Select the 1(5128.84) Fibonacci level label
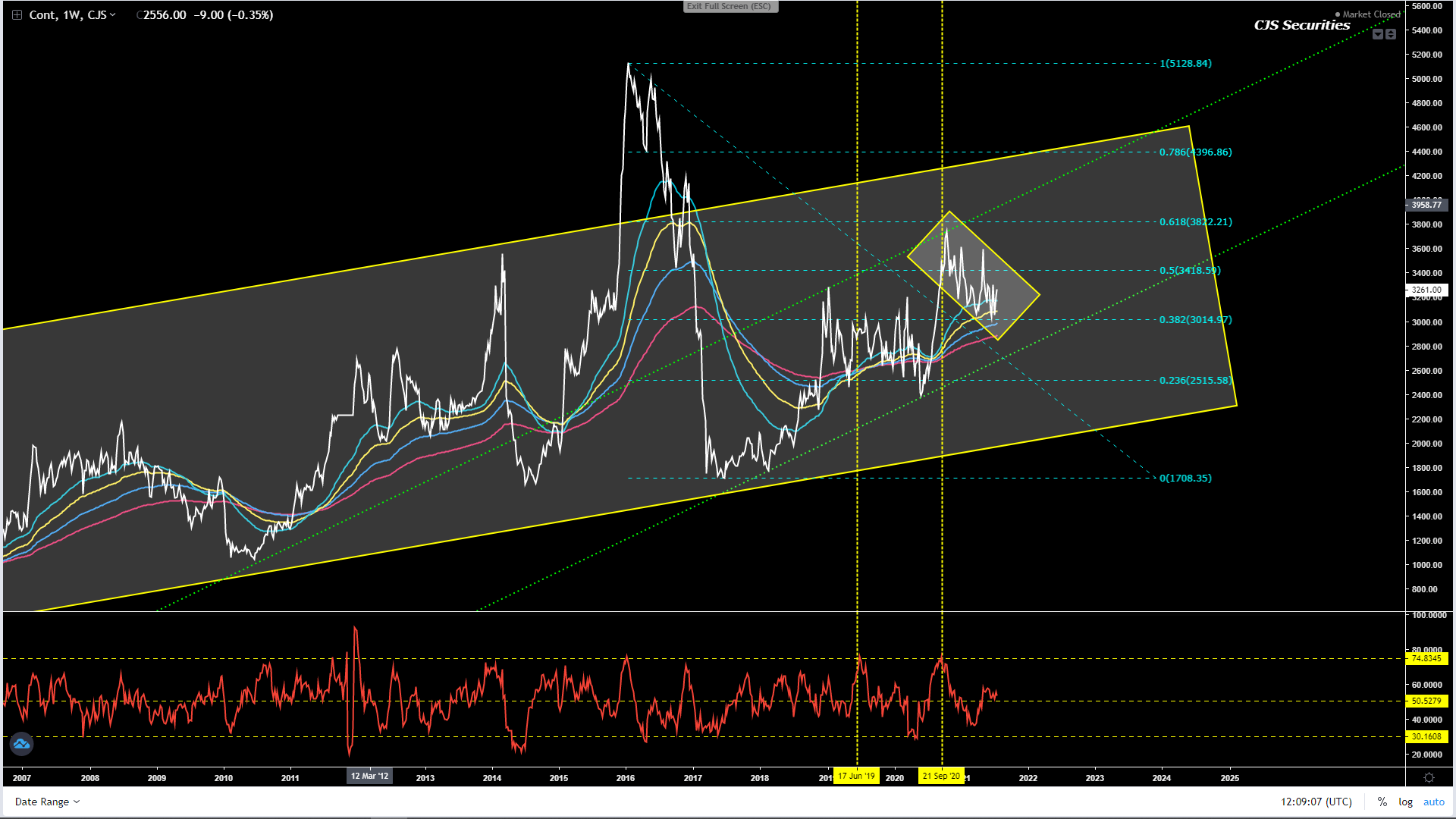1456x819 pixels. pos(1185,64)
